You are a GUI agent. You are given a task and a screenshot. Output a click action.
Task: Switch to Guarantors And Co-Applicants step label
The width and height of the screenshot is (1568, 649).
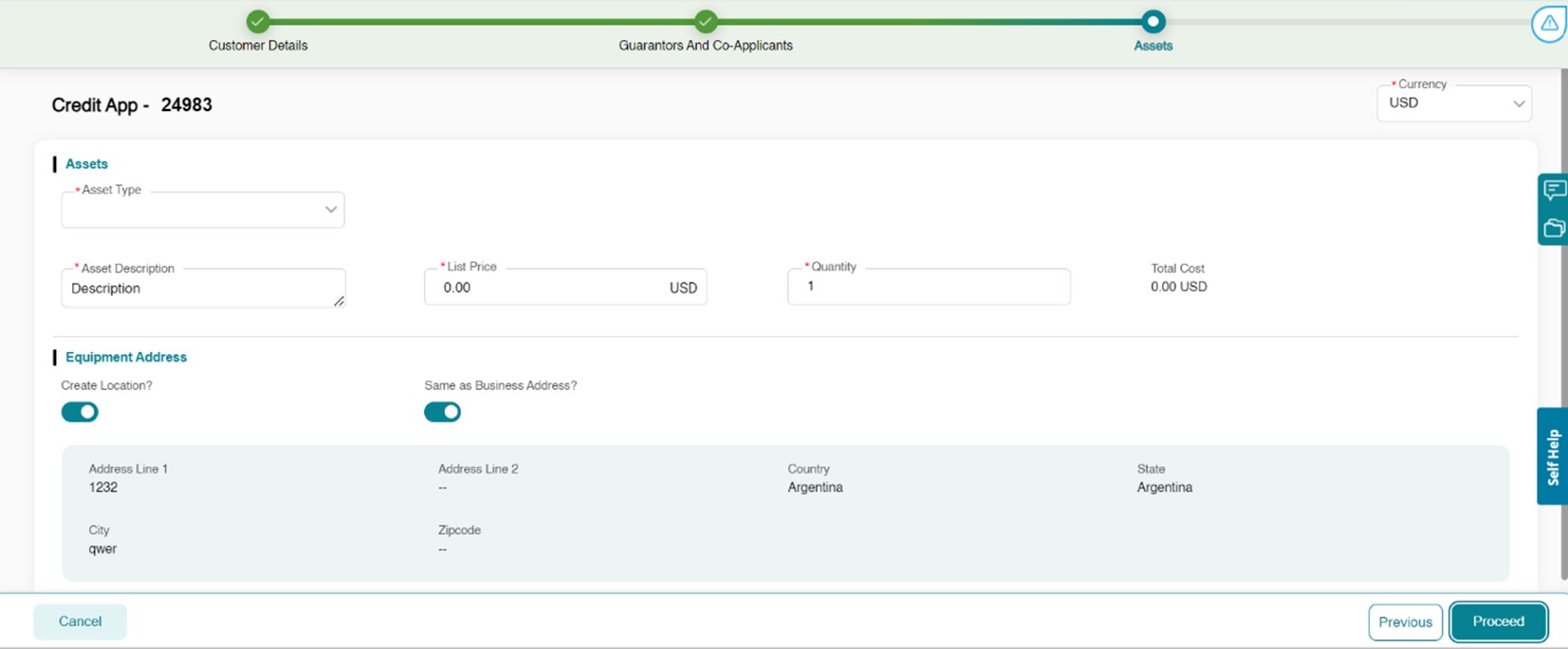pyautogui.click(x=705, y=46)
